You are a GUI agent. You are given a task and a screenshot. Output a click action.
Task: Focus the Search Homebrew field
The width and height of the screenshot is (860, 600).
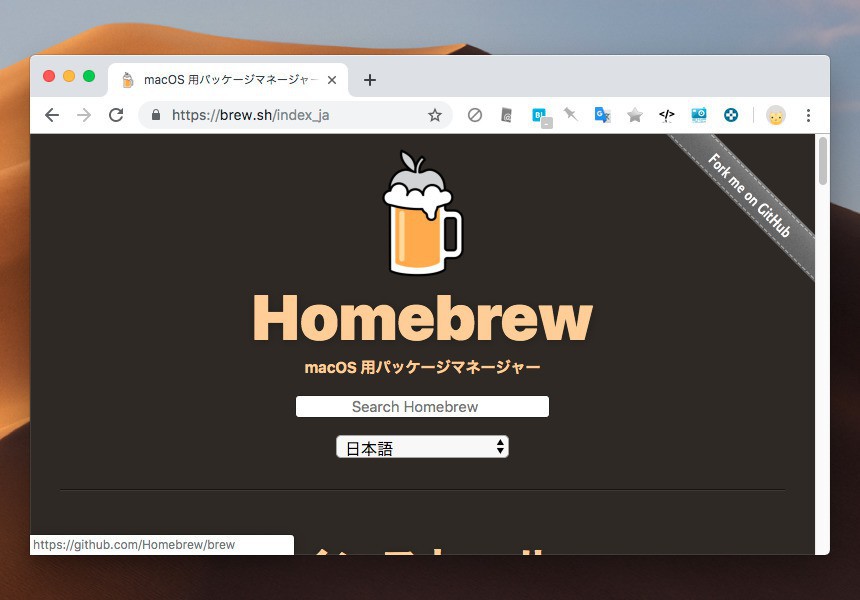(x=422, y=406)
